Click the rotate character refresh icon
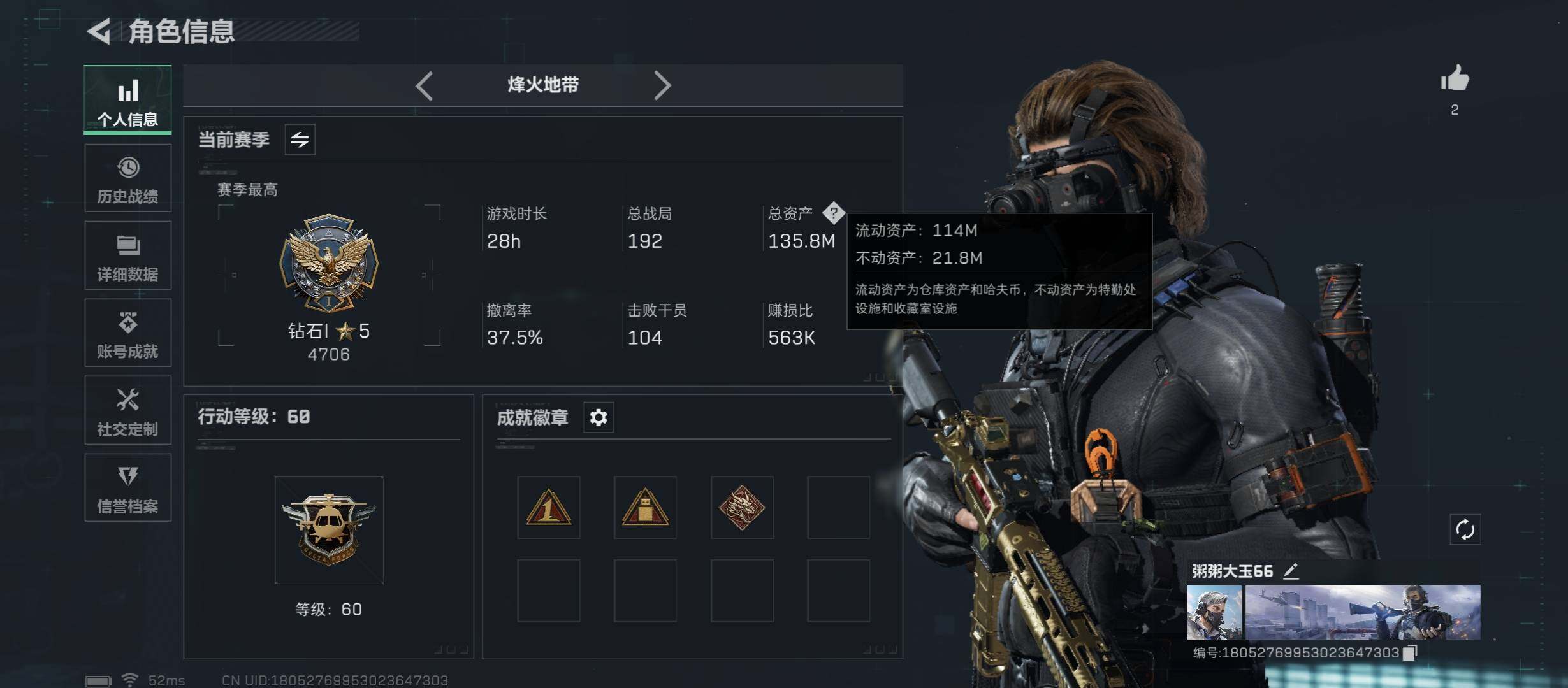 (x=1465, y=529)
